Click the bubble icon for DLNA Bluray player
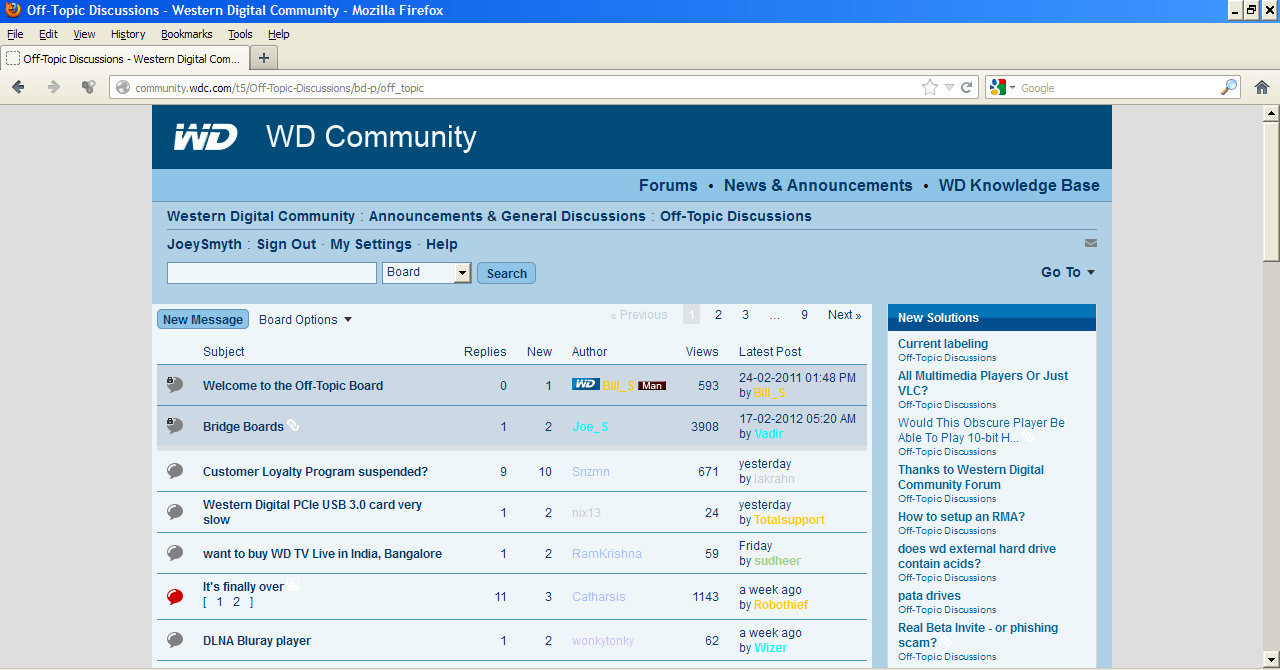1280x670 pixels. 175,640
